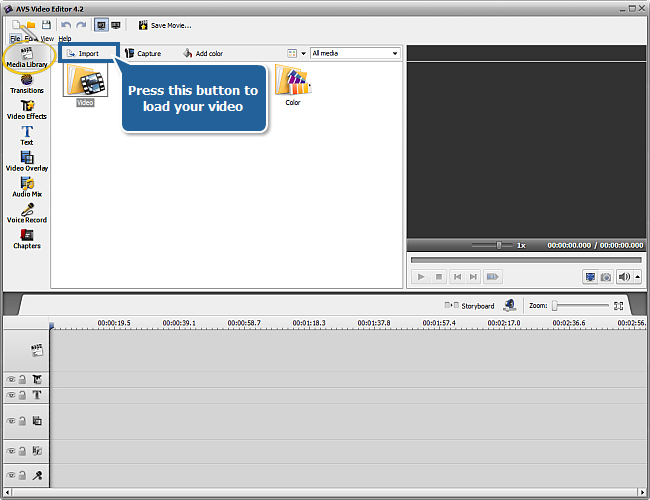Open the Media Library section
This screenshot has width=650, height=500.
pyautogui.click(x=27, y=58)
